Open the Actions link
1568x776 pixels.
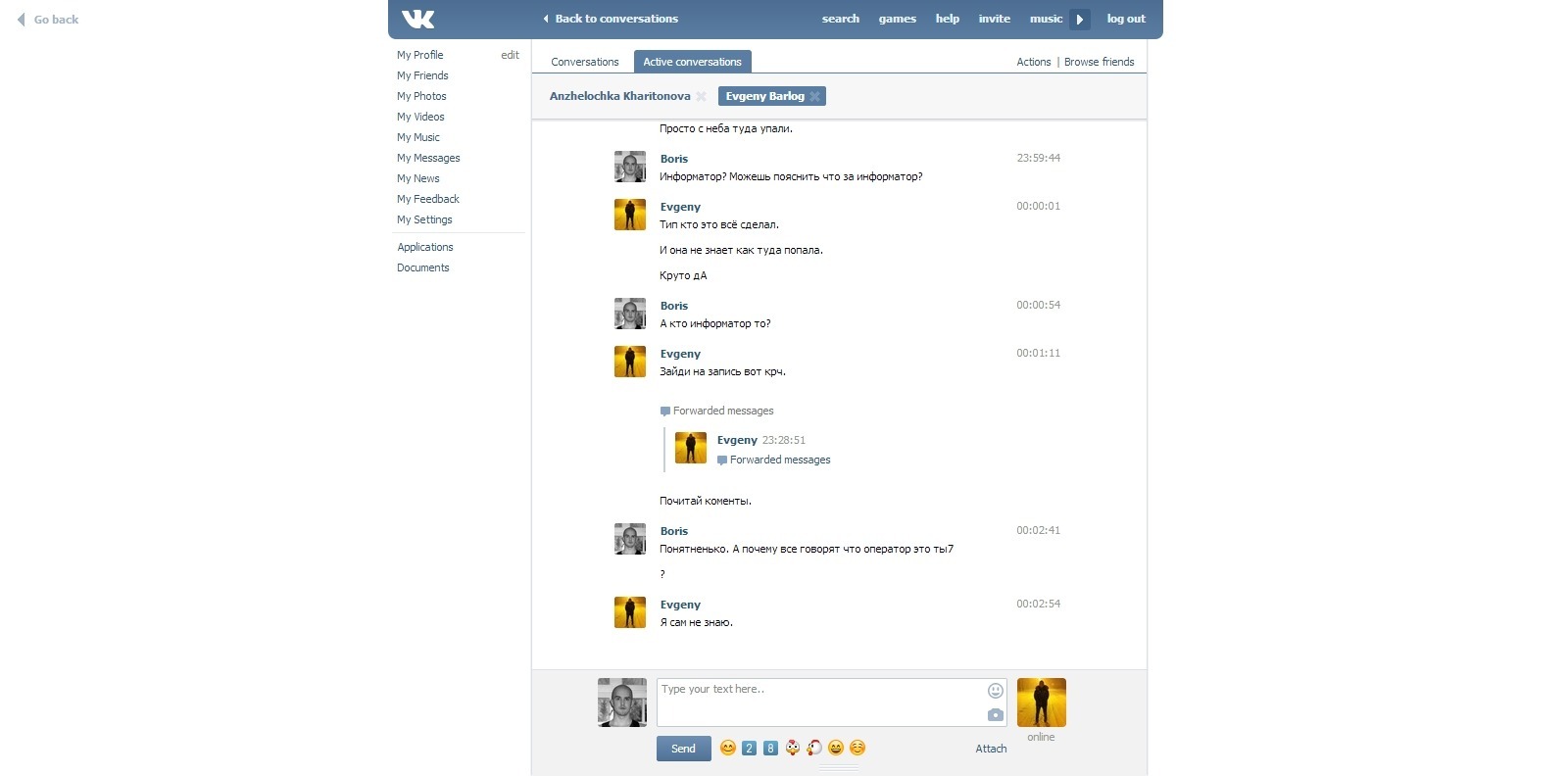point(1034,62)
